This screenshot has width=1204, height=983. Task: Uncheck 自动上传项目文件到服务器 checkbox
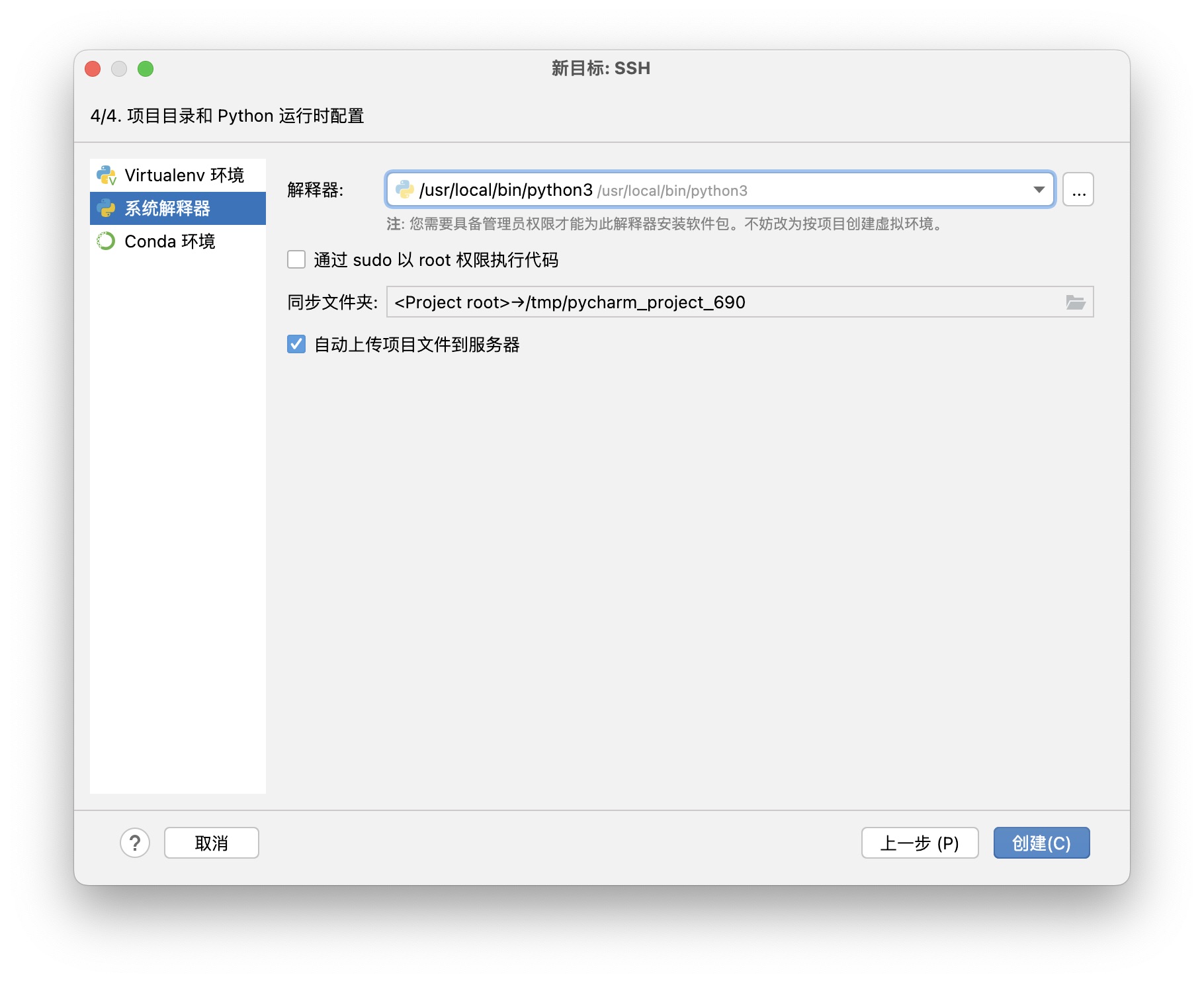tap(296, 344)
